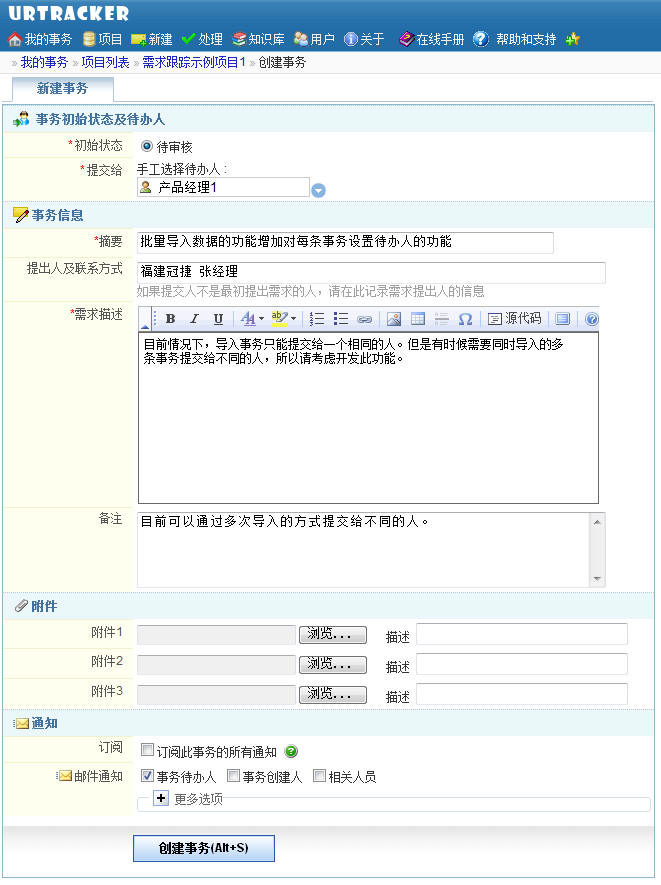661x885 pixels.
Task: Insert bulleted list in description editor
Action: point(341,319)
